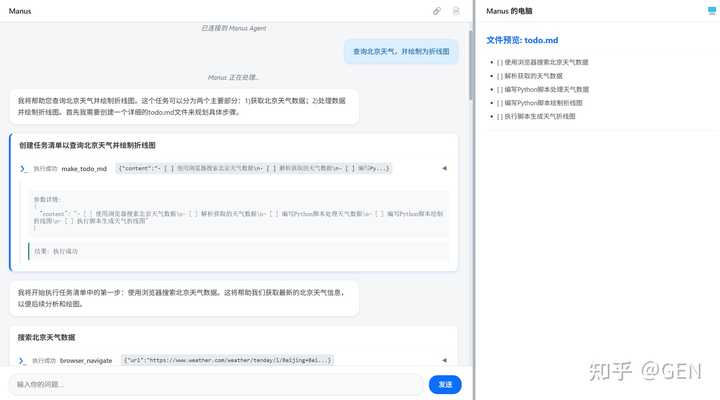
Task: Click the assistant message starting 我将开始执行任务清单
Action: (184, 298)
